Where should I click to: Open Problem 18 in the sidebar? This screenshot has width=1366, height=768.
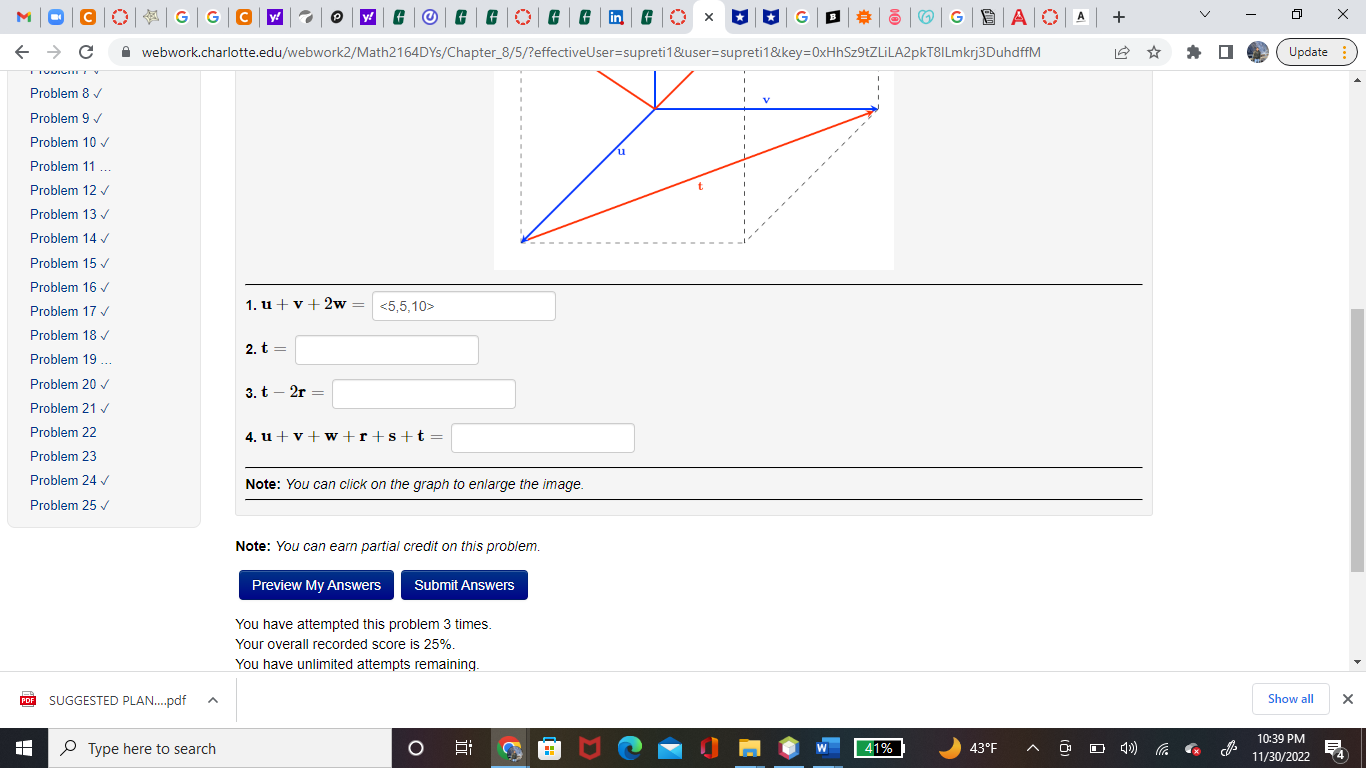coord(70,335)
